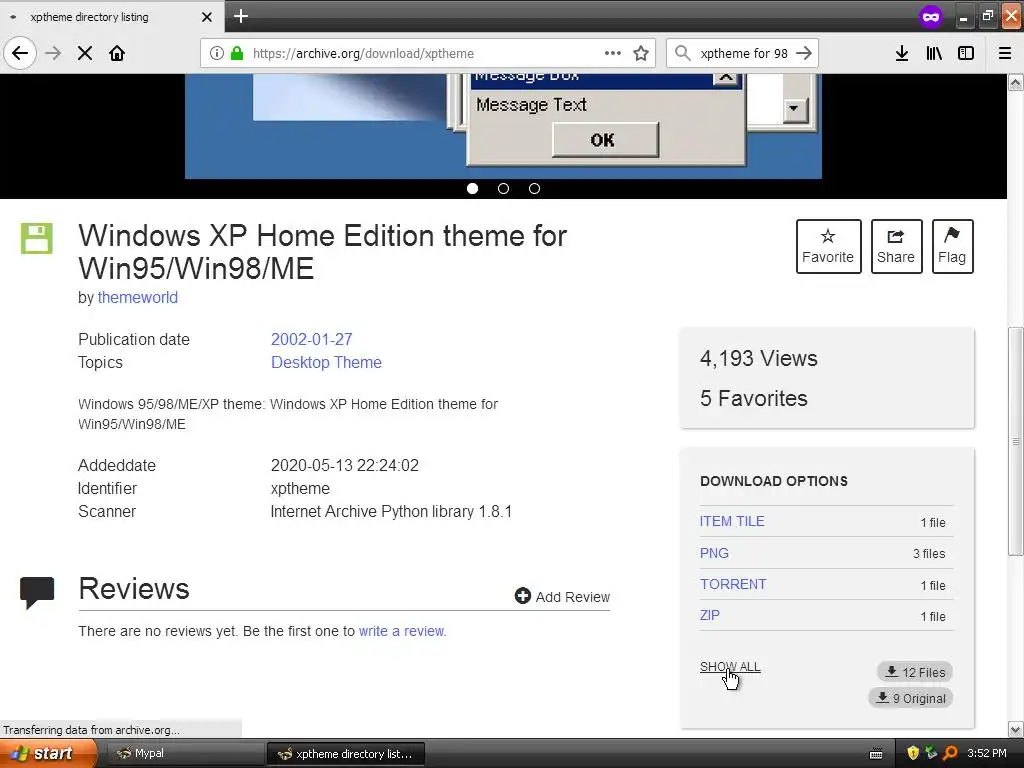The width and height of the screenshot is (1024, 768).
Task: Open the browser home page
Action: coord(117,53)
